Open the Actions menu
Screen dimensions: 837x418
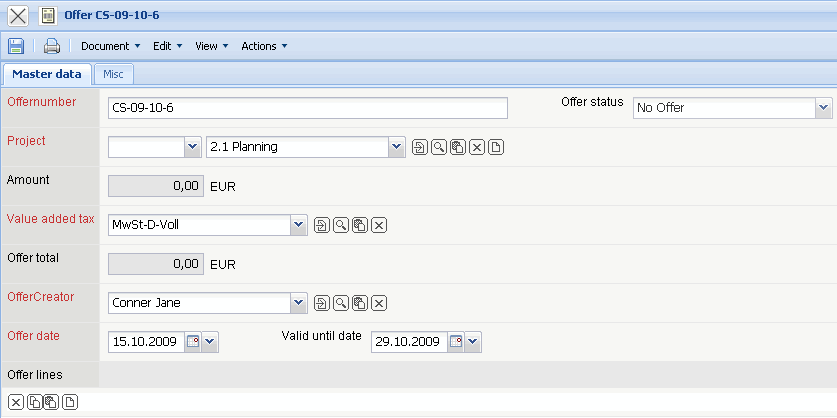[264, 46]
